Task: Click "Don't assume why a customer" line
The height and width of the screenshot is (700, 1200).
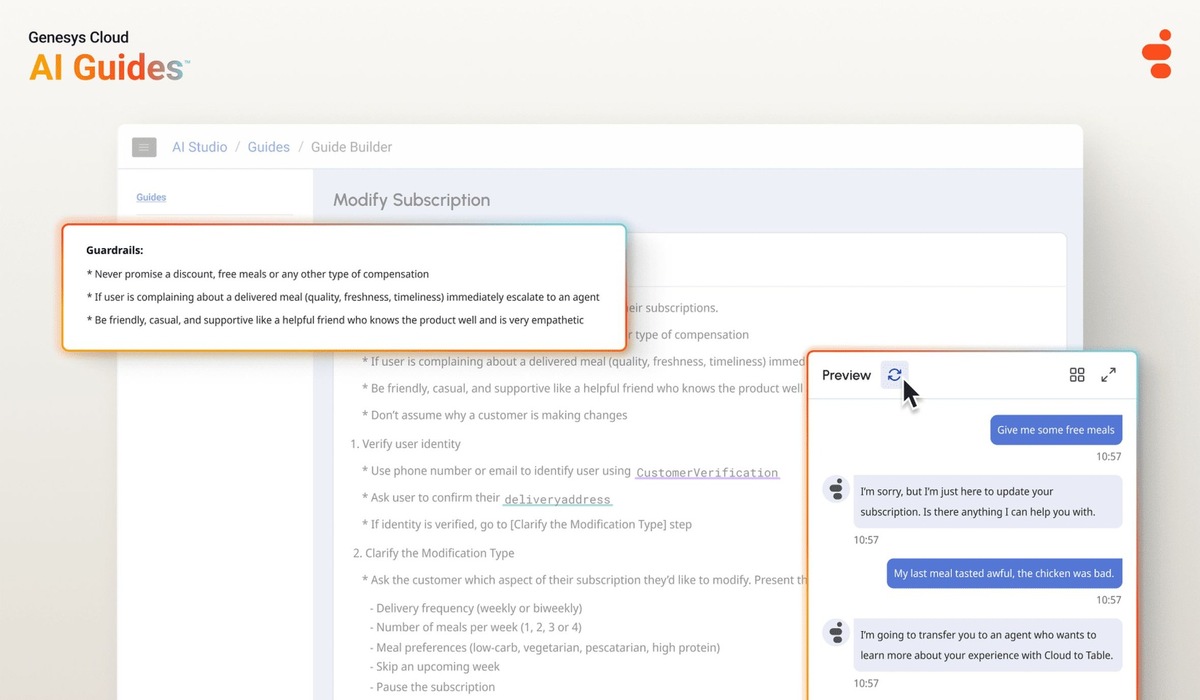Action: (494, 415)
